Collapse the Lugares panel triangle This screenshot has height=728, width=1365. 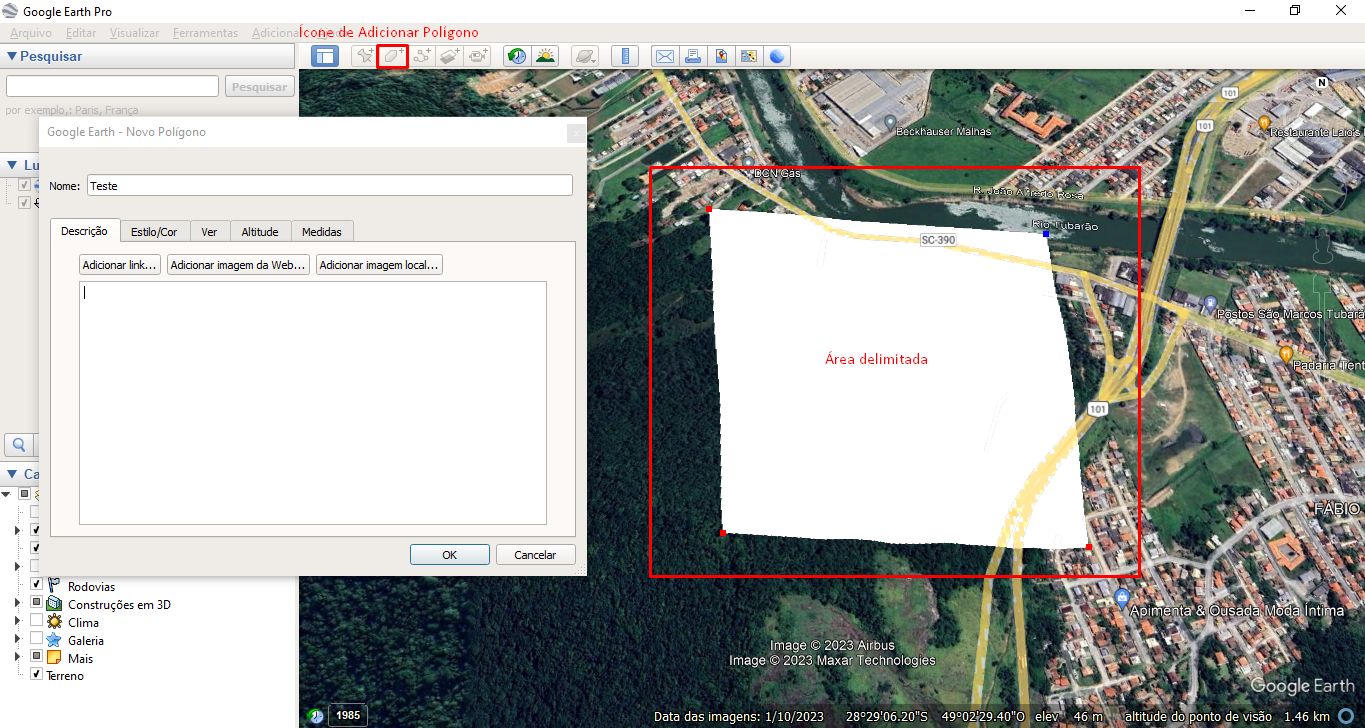[11, 165]
